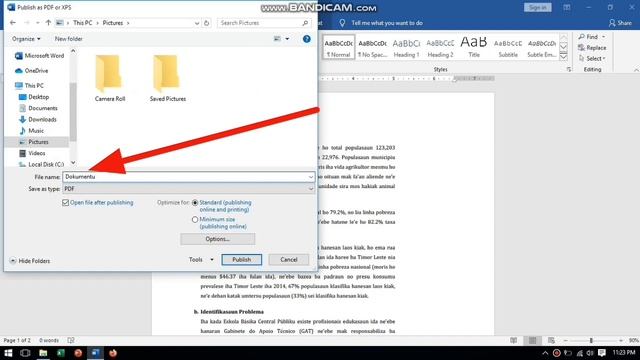Switch Word to Web Layout view icon
The height and width of the screenshot is (360, 640).
[x=551, y=340]
